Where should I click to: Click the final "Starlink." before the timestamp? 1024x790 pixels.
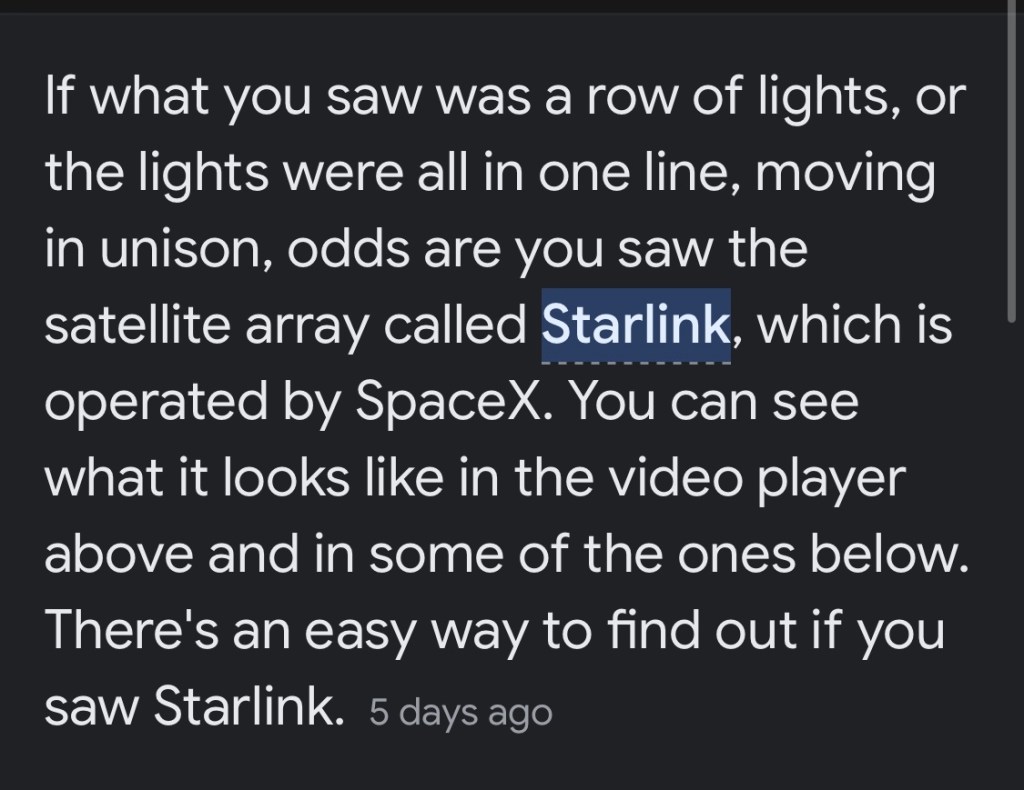pos(244,709)
